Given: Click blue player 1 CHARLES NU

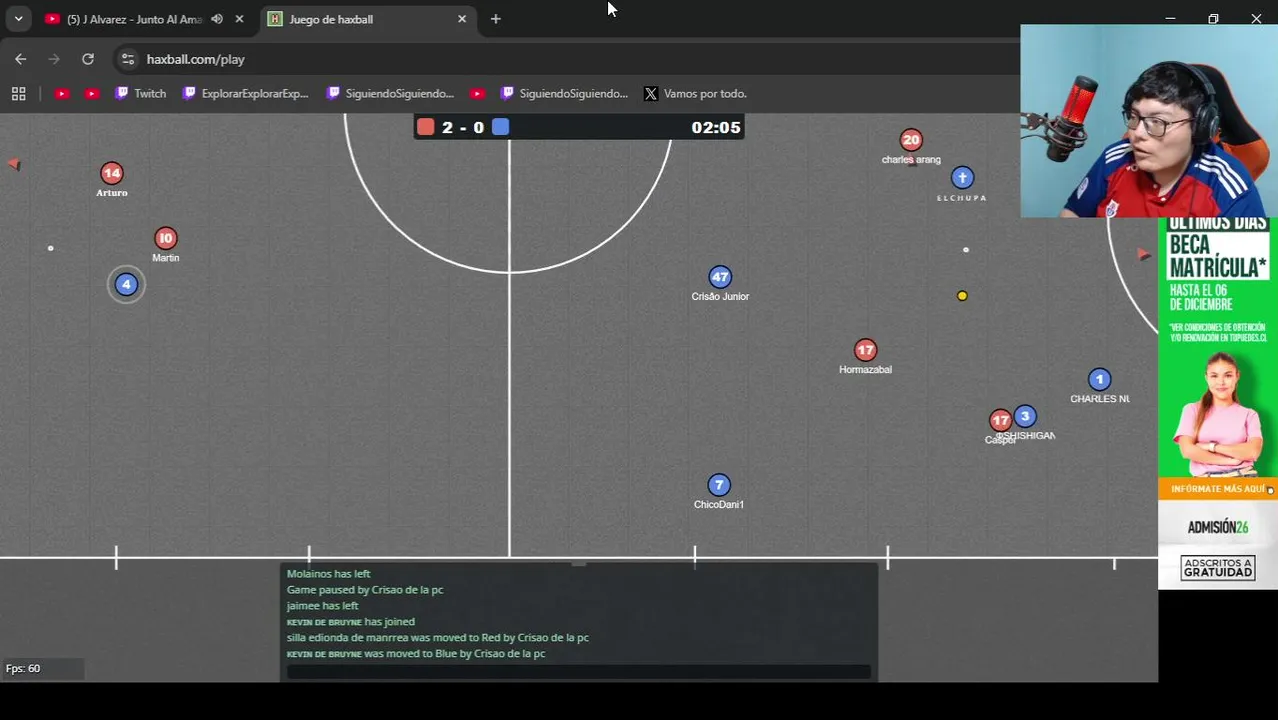Looking at the screenshot, I should [x=1099, y=379].
